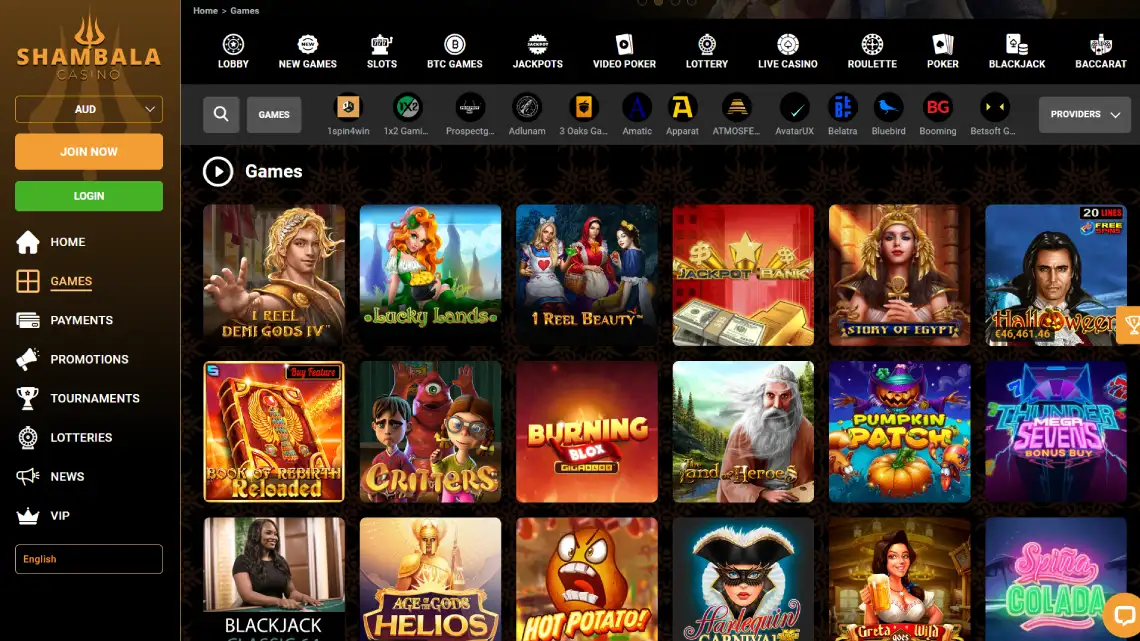Screen dimensions: 1140x641
Task: Open the Jackpots category
Action: 537,51
